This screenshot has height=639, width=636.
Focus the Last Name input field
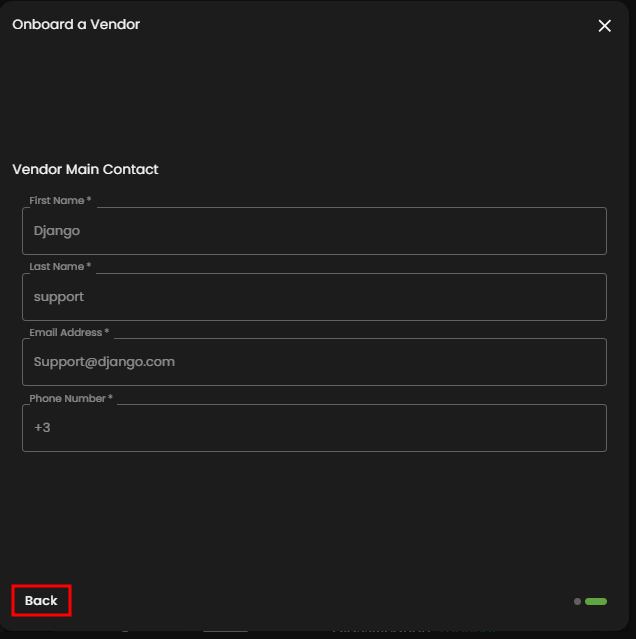[314, 297]
